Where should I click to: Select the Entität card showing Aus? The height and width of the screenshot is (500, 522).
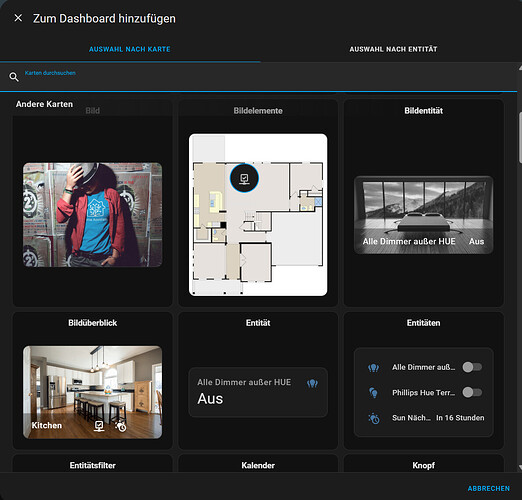(x=258, y=392)
